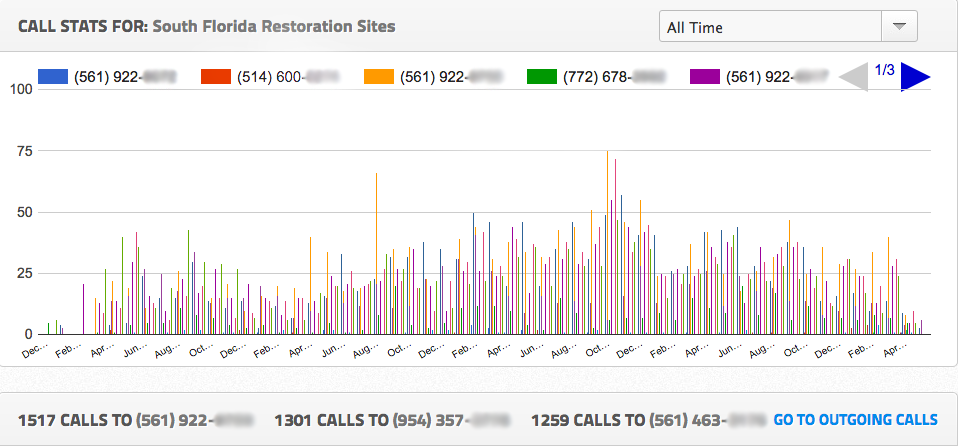Click the down arrow of time range selector
Image resolution: width=958 pixels, height=446 pixels.
coord(898,27)
